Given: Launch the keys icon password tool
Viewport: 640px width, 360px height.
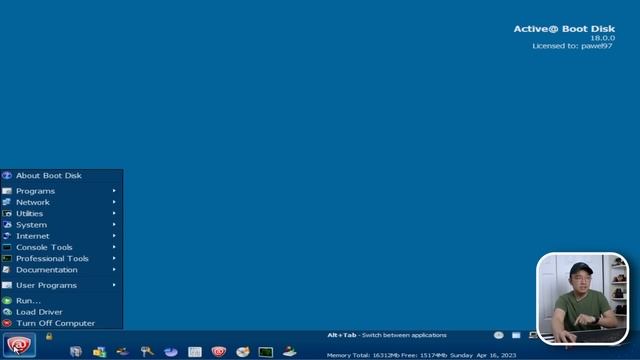Looking at the screenshot, I should [x=147, y=351].
